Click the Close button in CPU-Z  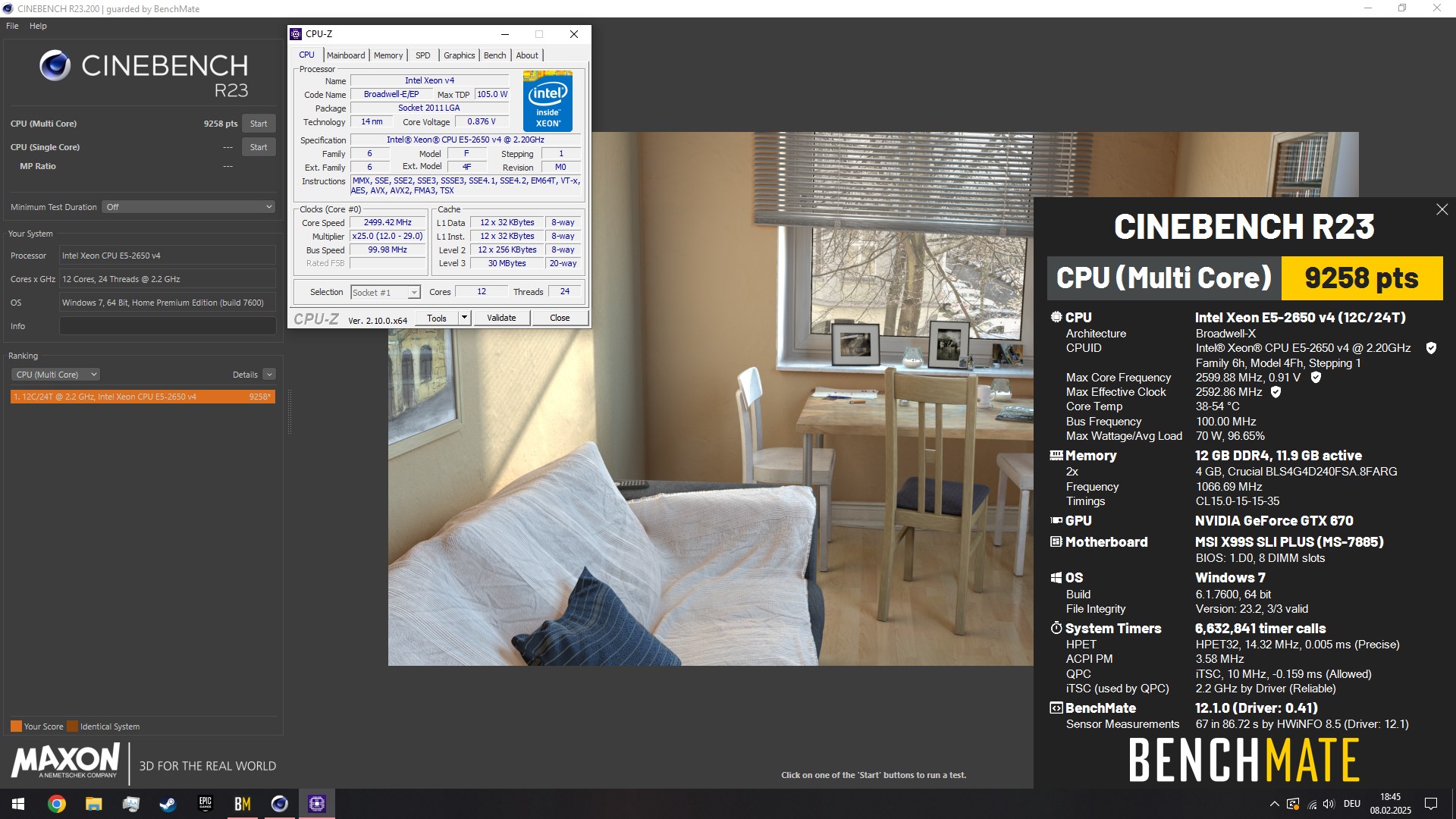(560, 318)
